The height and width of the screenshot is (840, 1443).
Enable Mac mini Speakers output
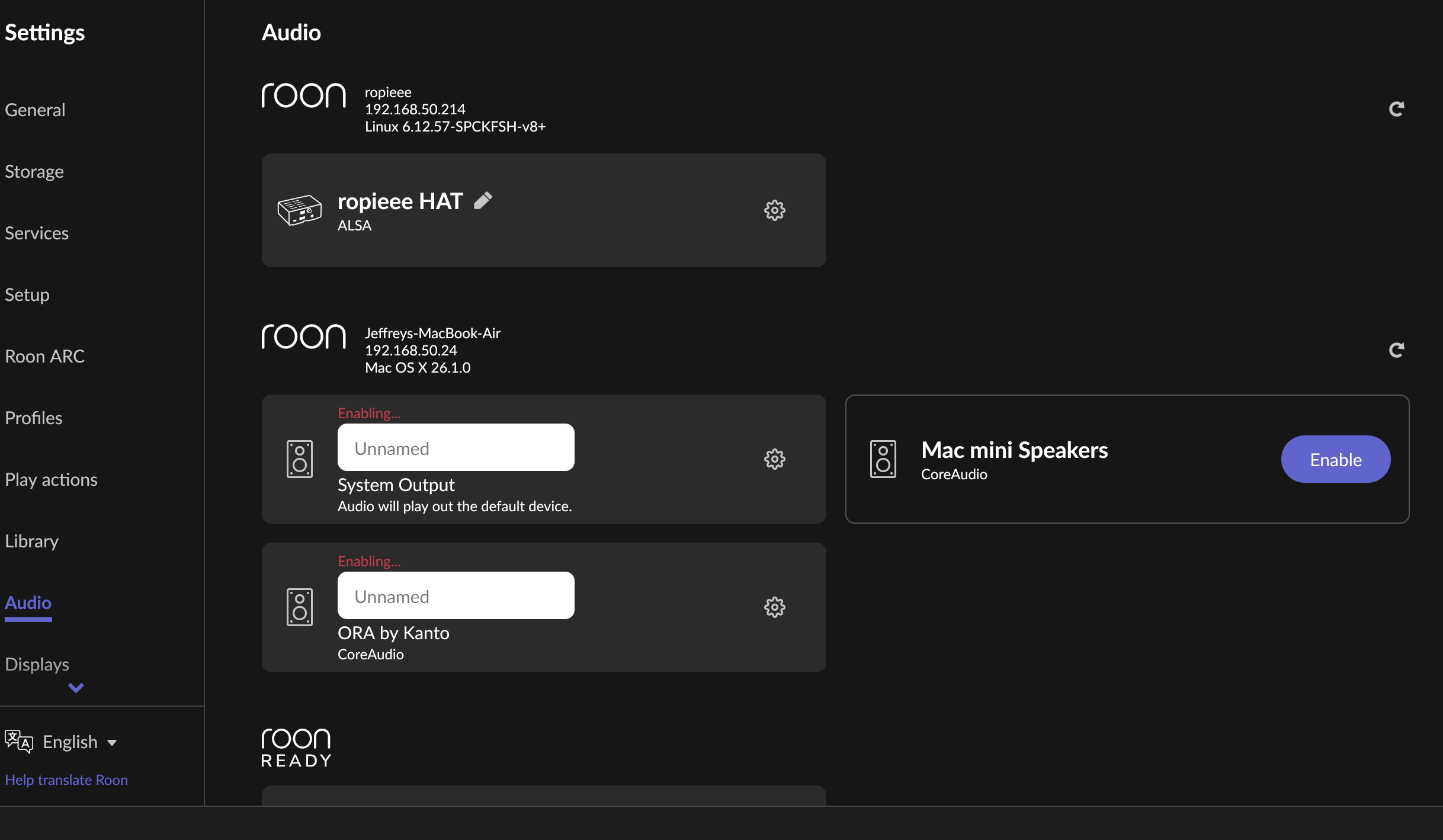coord(1335,460)
